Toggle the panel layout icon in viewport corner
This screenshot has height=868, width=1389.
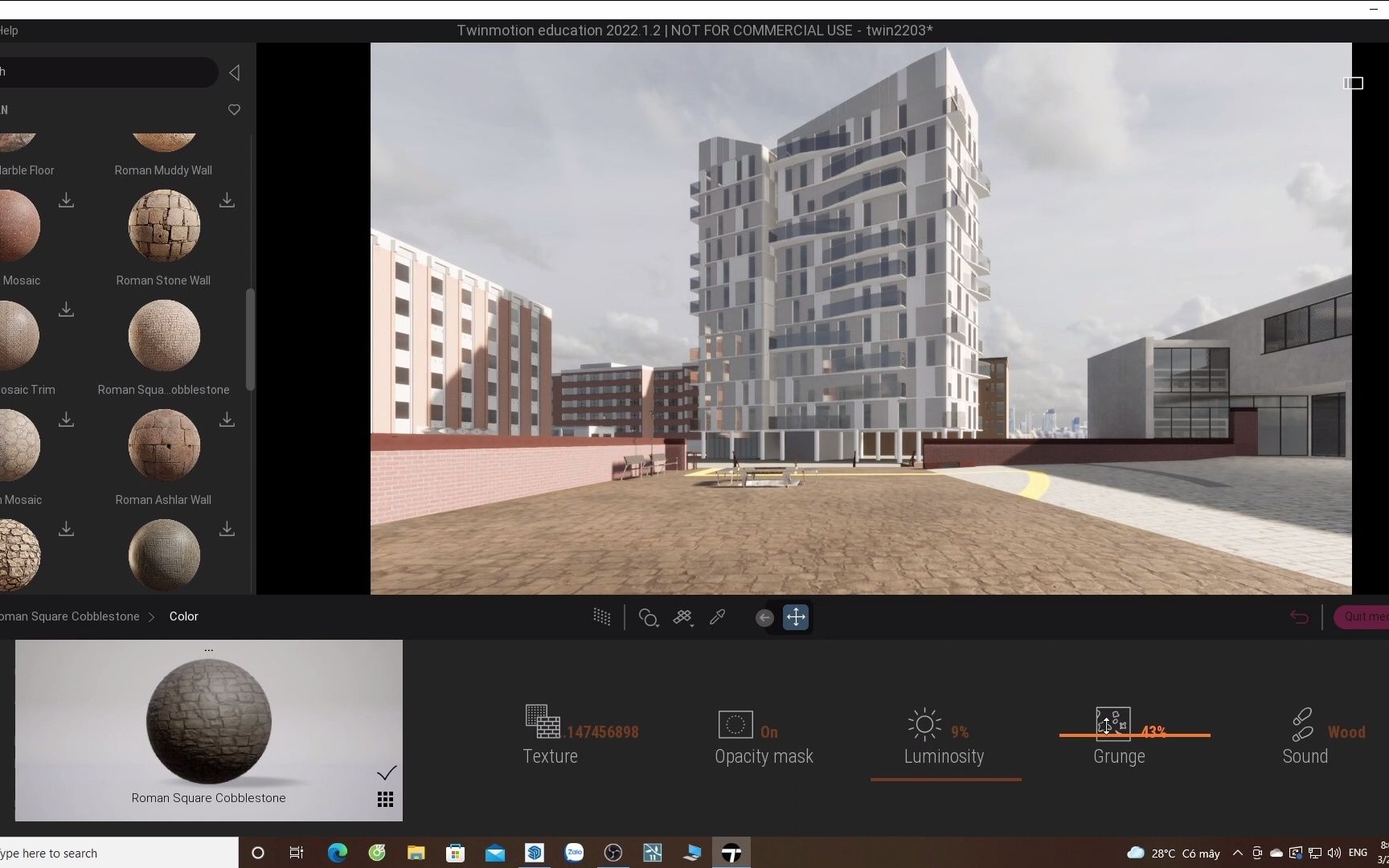tap(1353, 84)
